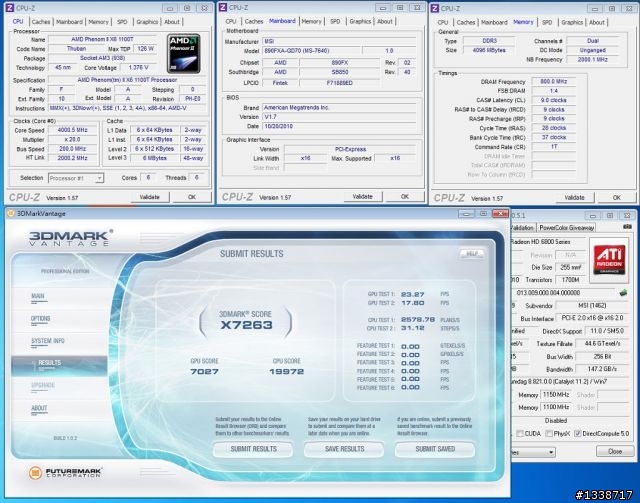
Task: Click the 3DMark score X7263
Action: (246, 325)
